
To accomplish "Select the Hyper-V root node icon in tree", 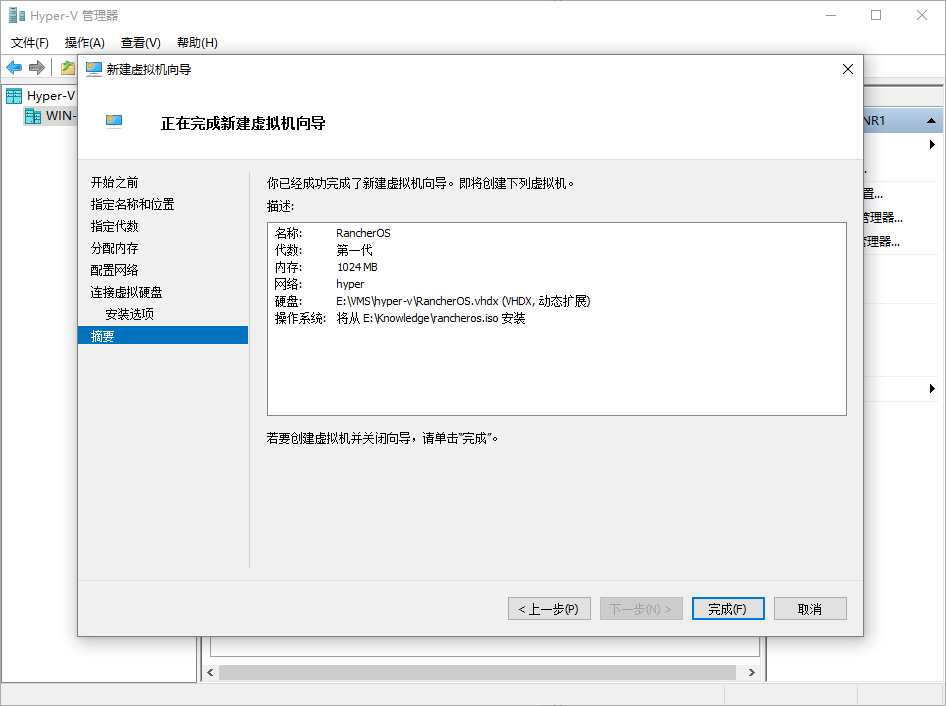I will 14,96.
